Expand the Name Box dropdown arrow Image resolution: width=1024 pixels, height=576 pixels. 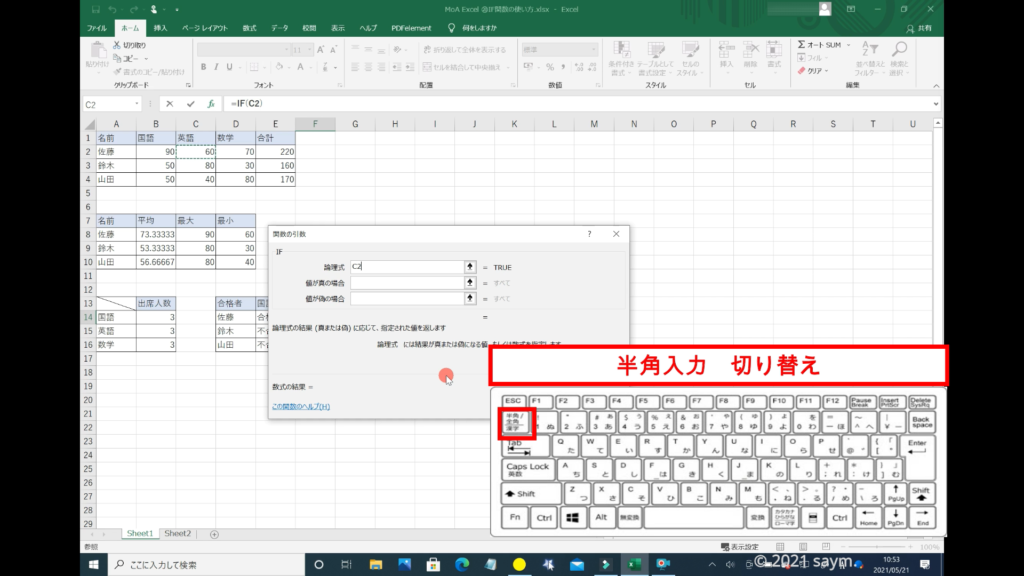[x=137, y=104]
